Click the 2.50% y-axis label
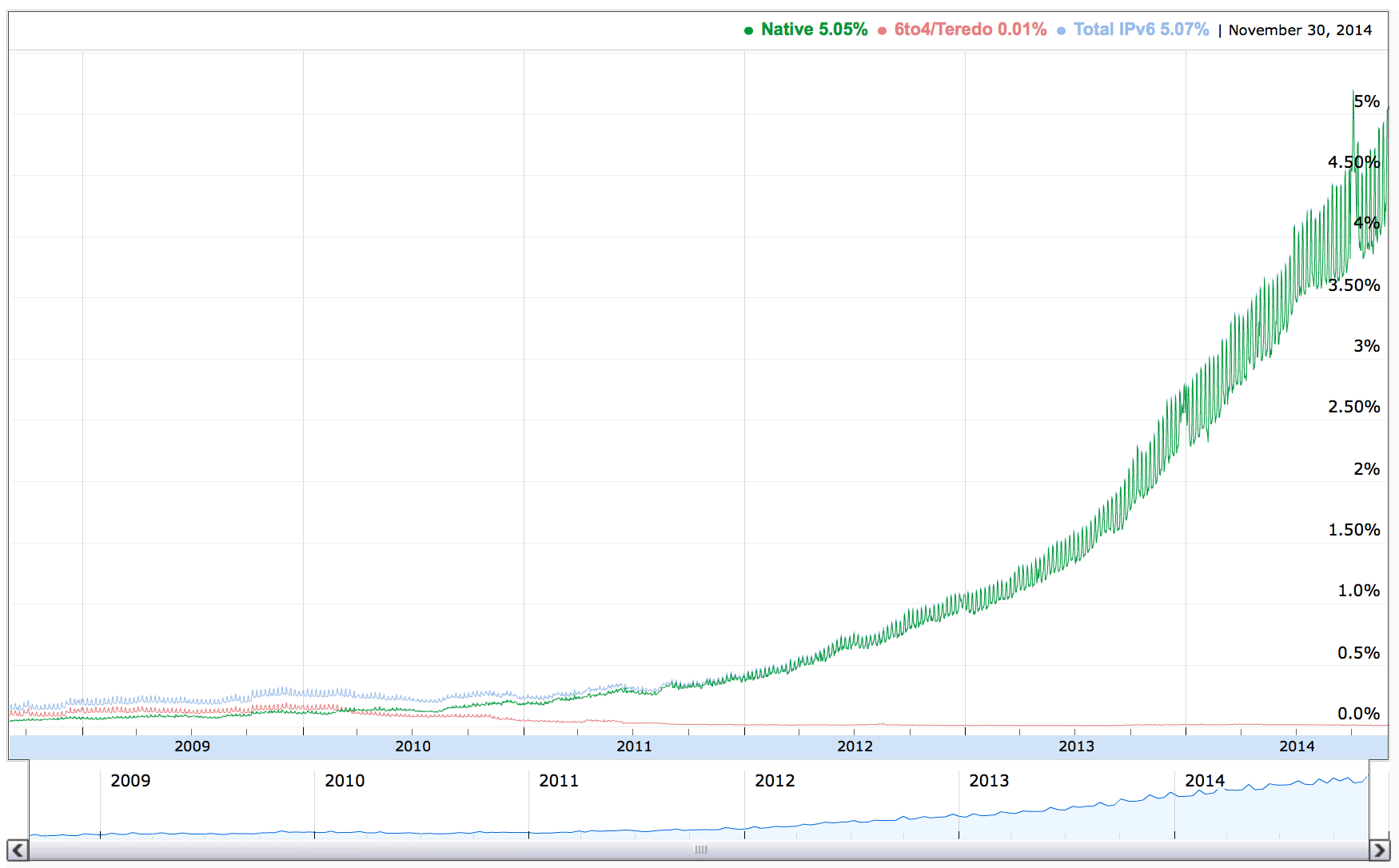Viewport: 1399px width, 868px height. [1353, 407]
